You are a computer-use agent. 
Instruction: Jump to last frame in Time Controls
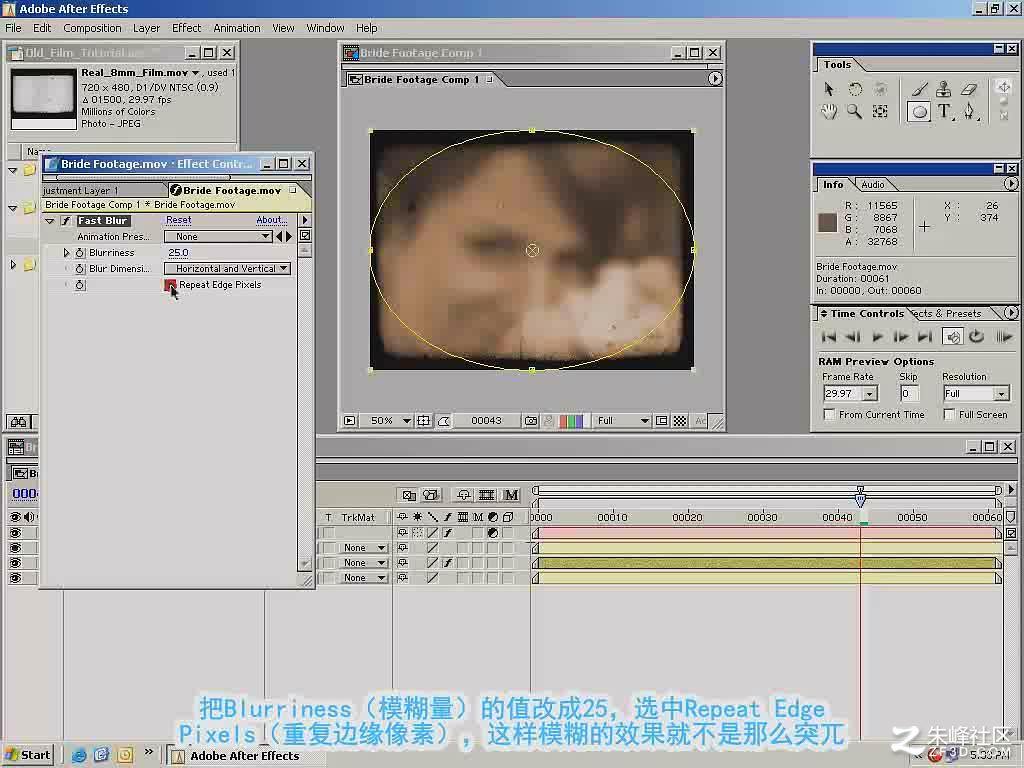point(925,337)
